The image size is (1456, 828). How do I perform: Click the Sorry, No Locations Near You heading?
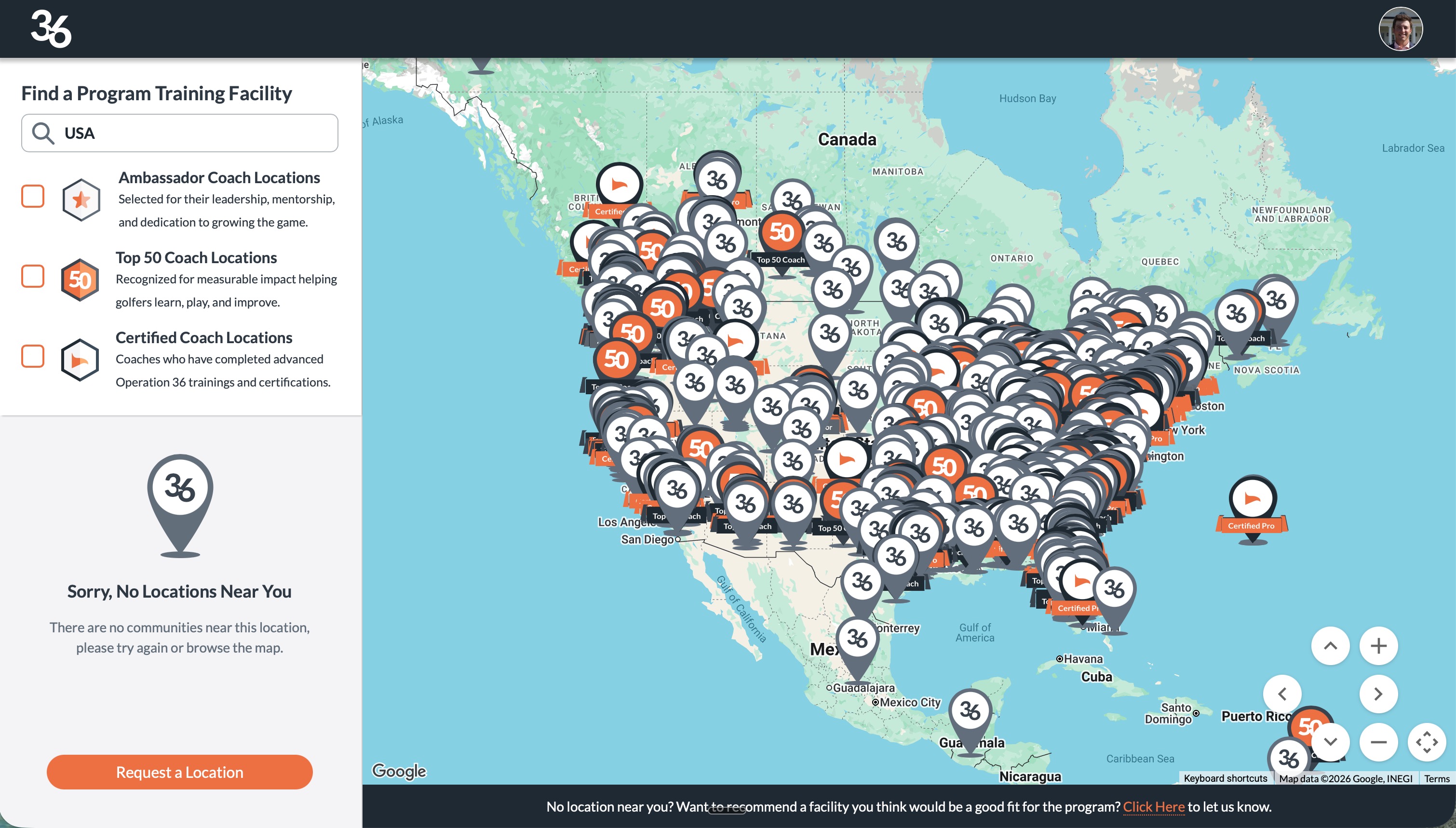180,591
